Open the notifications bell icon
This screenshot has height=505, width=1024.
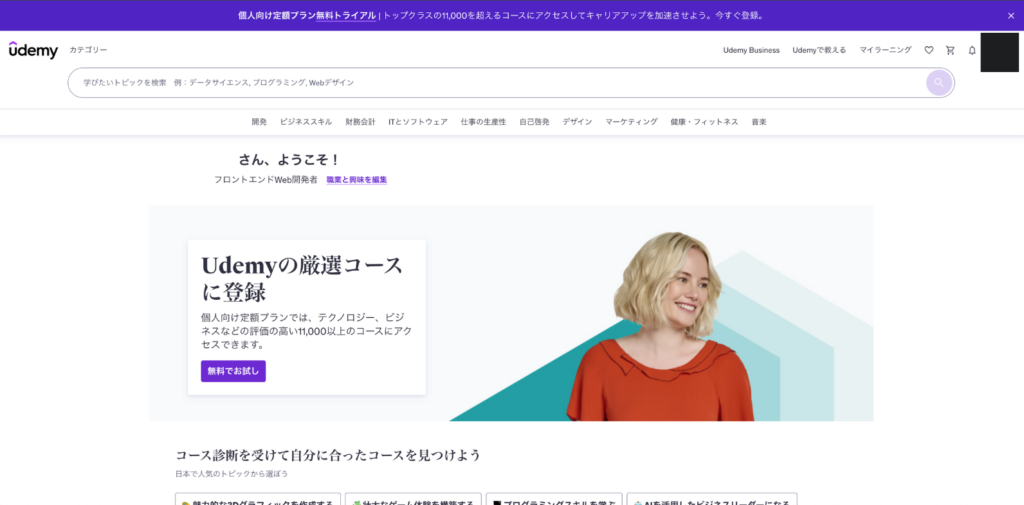coord(972,50)
